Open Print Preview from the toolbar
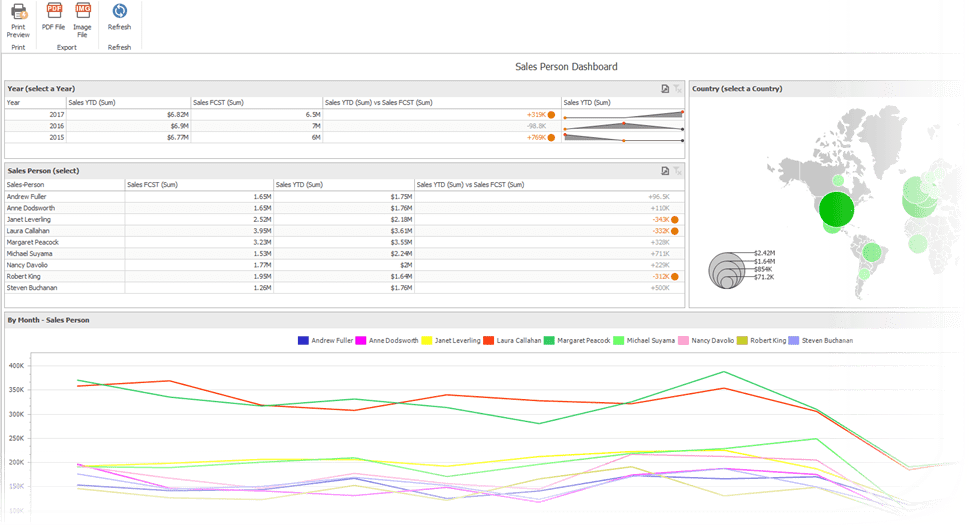Image resolution: width=974 pixels, height=530 pixels. (x=18, y=21)
